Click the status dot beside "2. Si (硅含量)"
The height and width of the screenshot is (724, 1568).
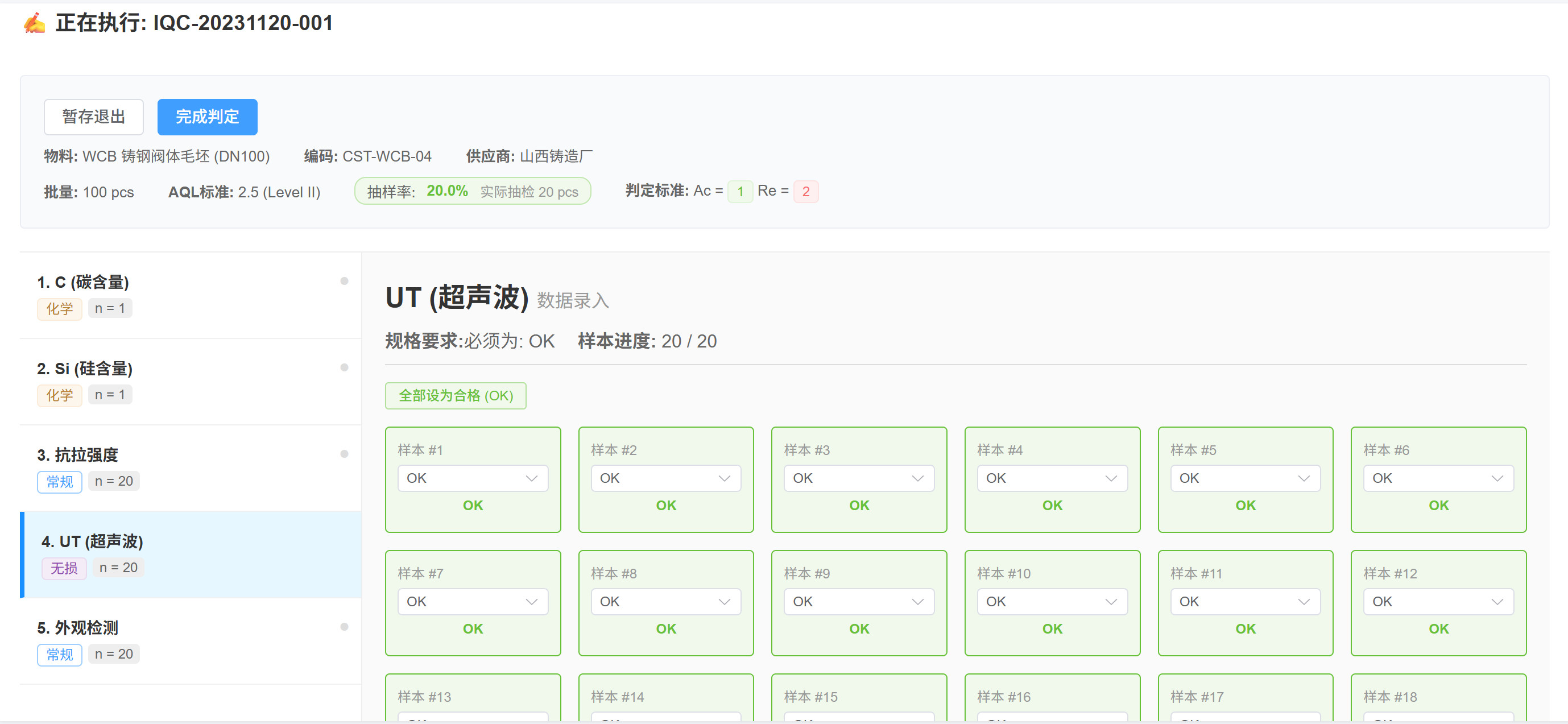click(345, 368)
